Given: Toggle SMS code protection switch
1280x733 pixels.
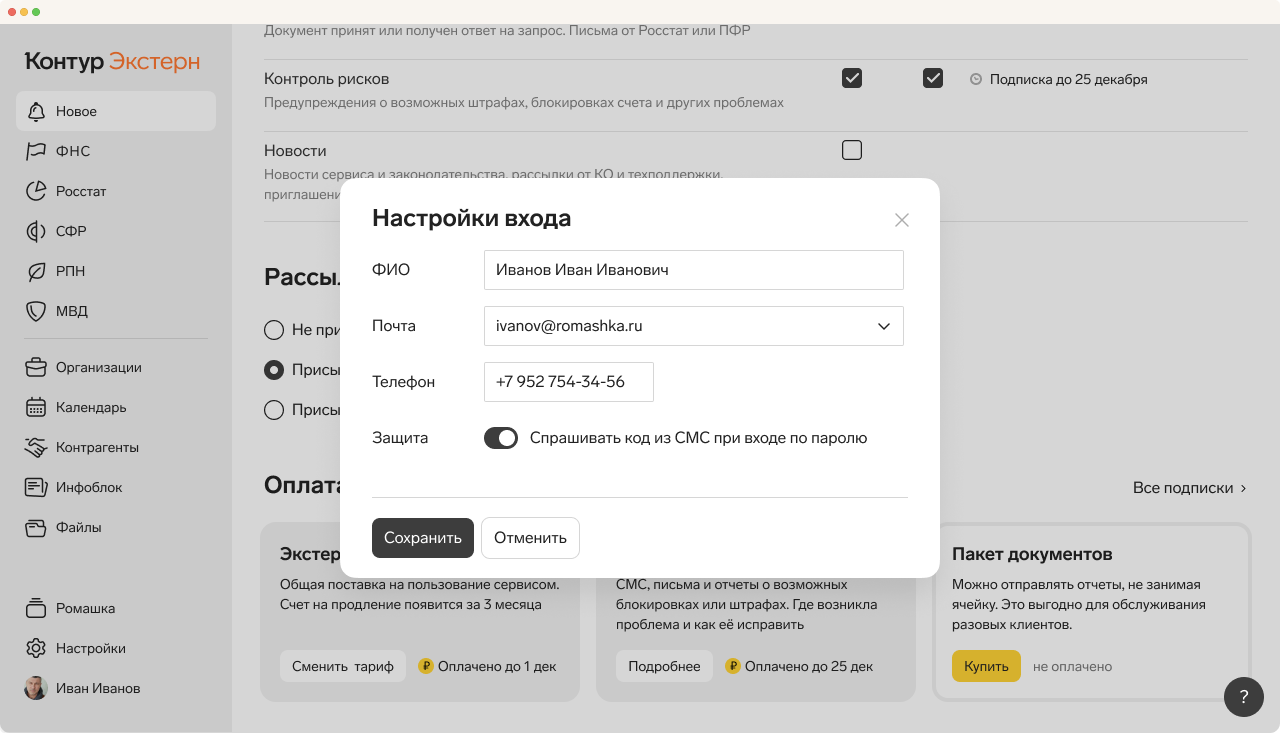Looking at the screenshot, I should coord(501,438).
